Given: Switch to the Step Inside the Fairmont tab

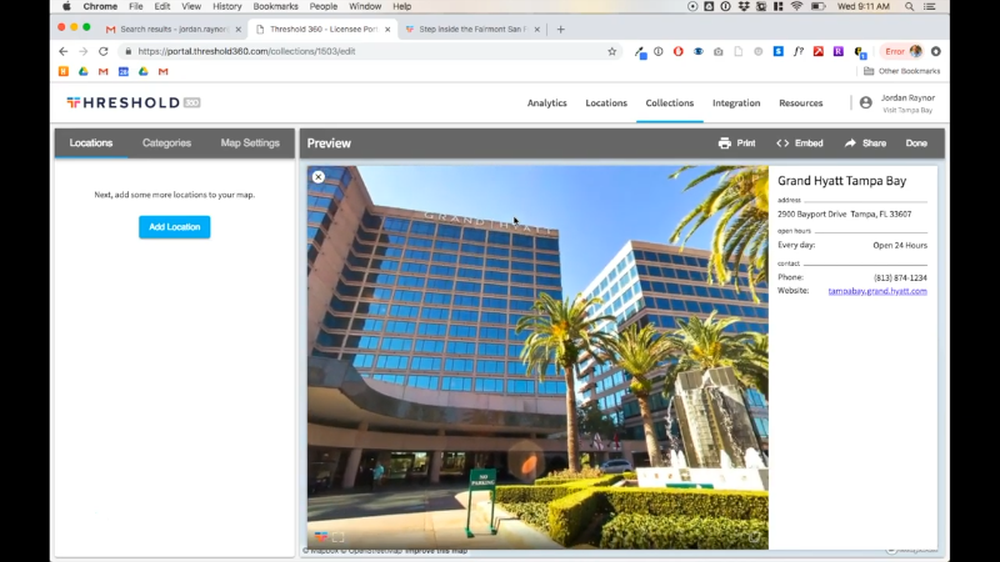Looking at the screenshot, I should [x=472, y=29].
